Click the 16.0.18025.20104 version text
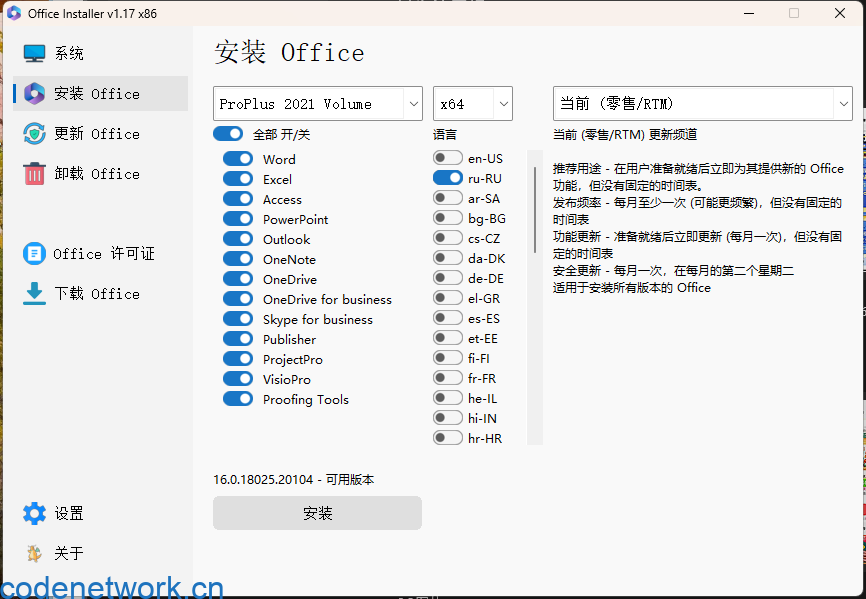The image size is (866, 599). click(x=263, y=479)
